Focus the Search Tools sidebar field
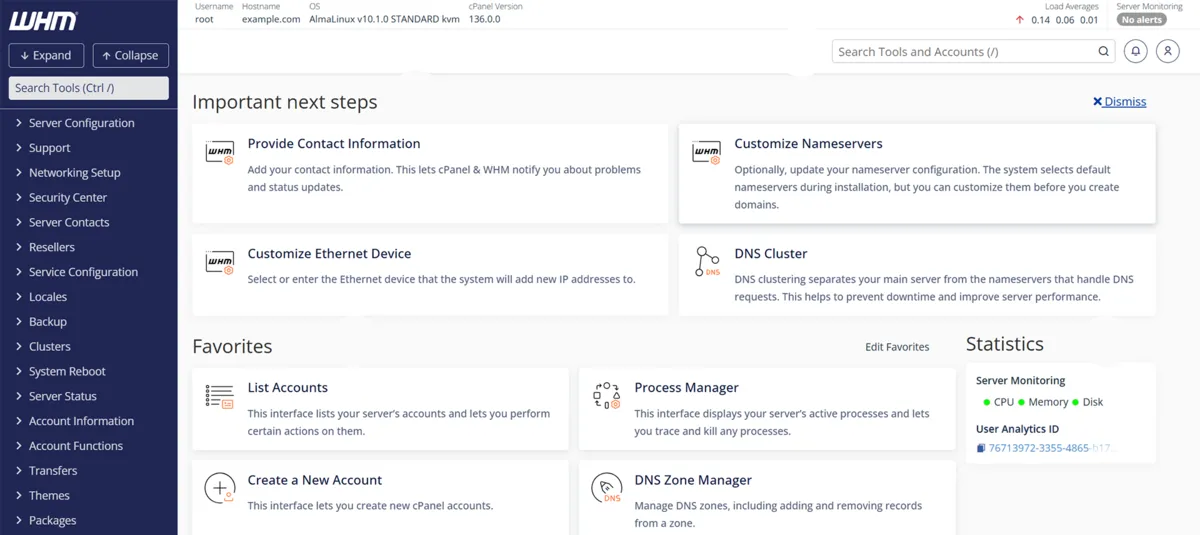Image resolution: width=1200 pixels, height=535 pixels. click(89, 88)
